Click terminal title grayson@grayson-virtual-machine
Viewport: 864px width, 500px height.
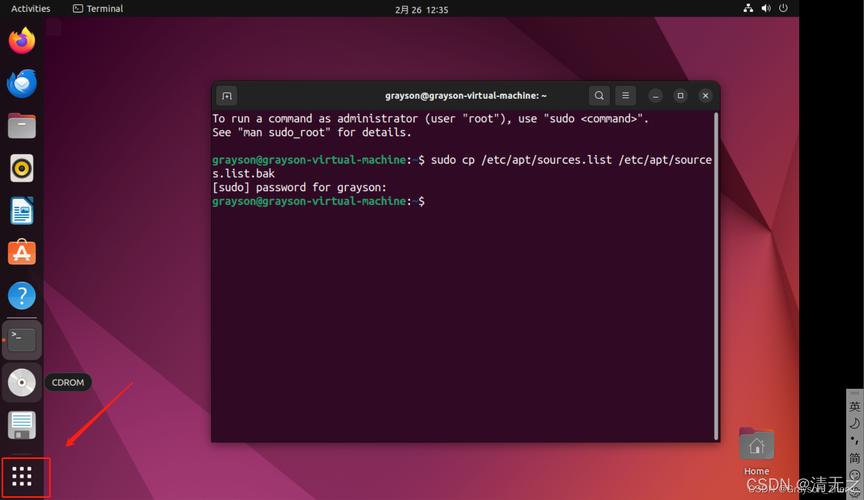[x=466, y=96]
